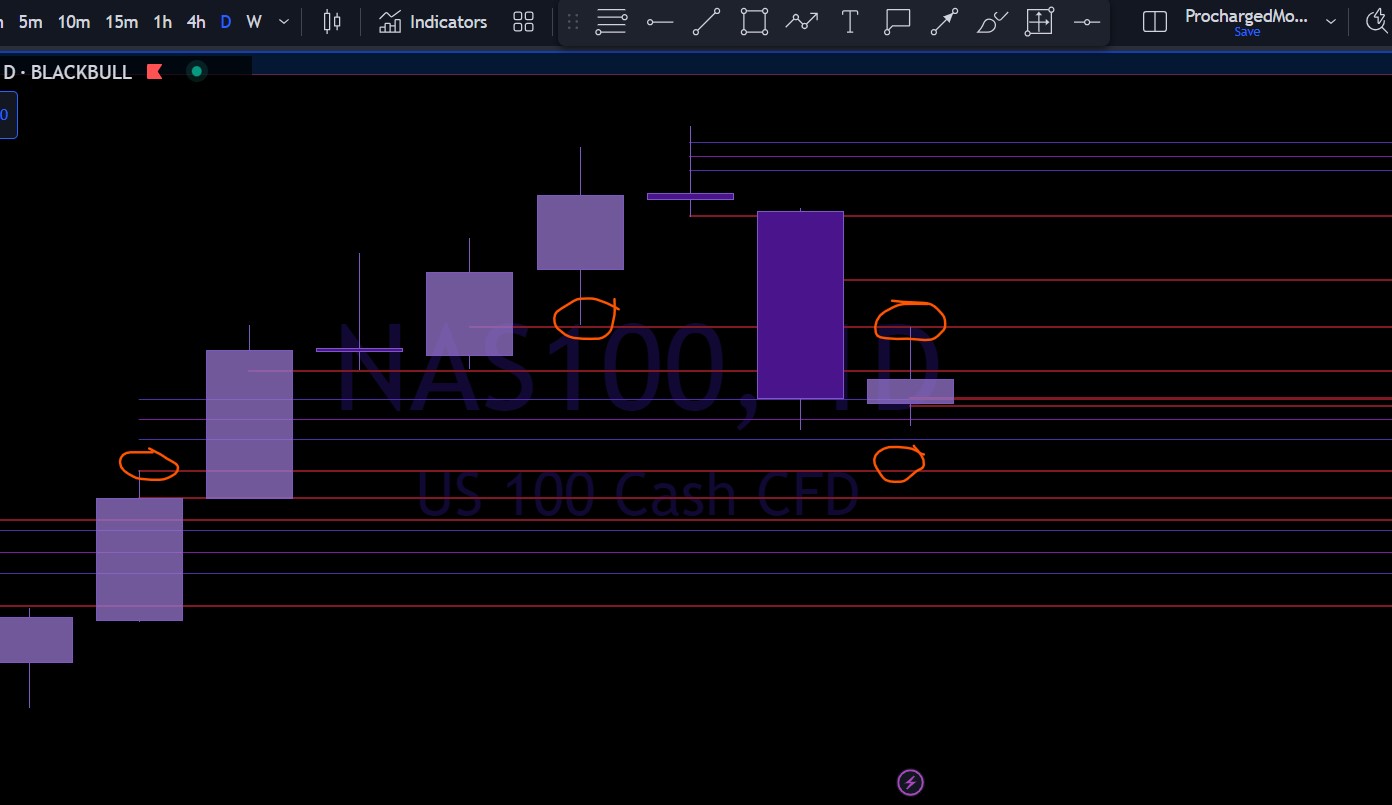Click the purple lightning bolt button
The width and height of the screenshot is (1392, 805).
910,782
